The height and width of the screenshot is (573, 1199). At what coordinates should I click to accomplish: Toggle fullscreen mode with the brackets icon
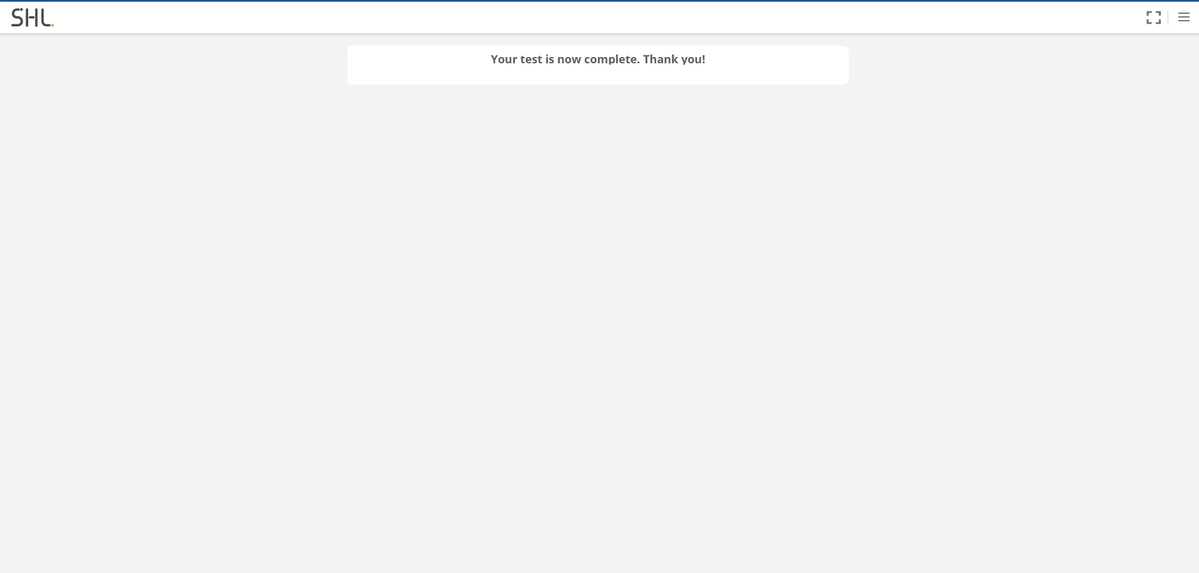(1153, 18)
